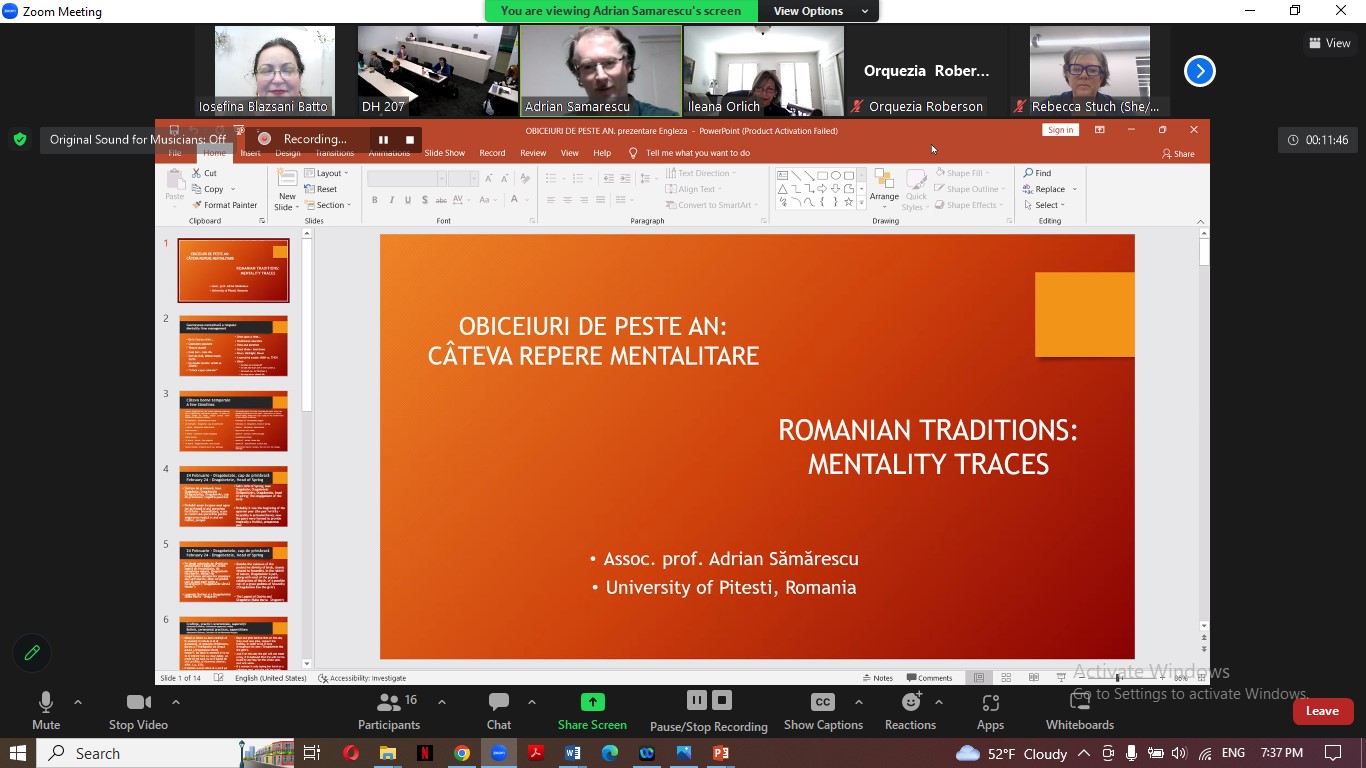1366x768 pixels.
Task: Click Sign in button in PowerPoint
Action: 1060,130
